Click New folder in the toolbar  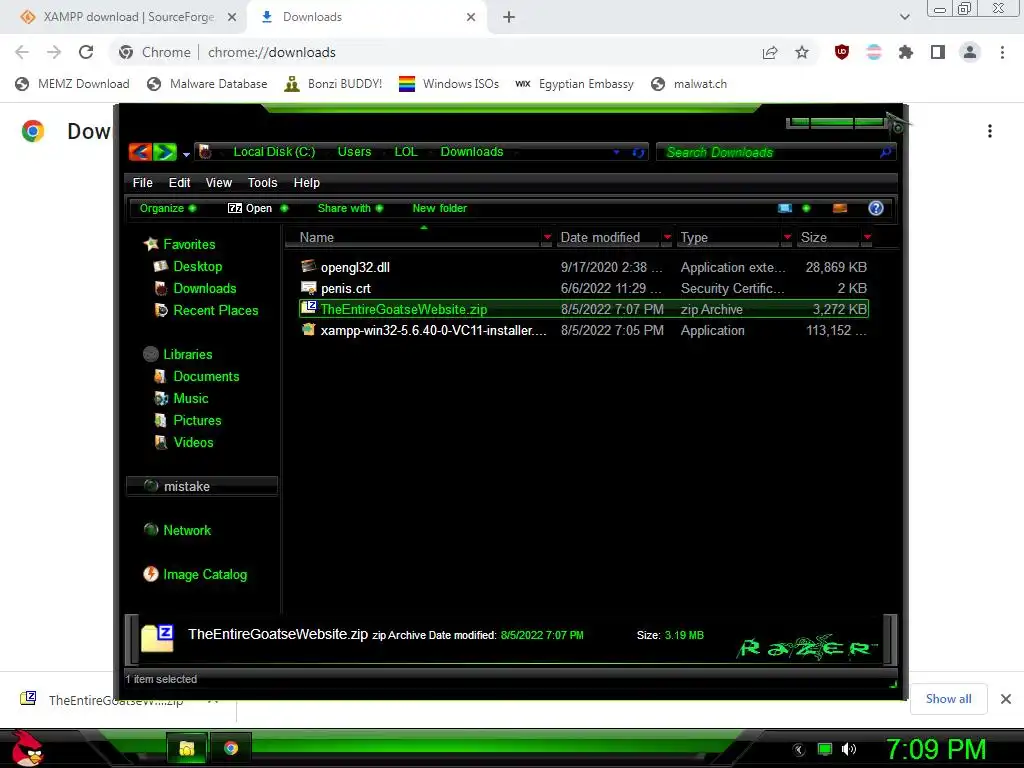pos(440,208)
